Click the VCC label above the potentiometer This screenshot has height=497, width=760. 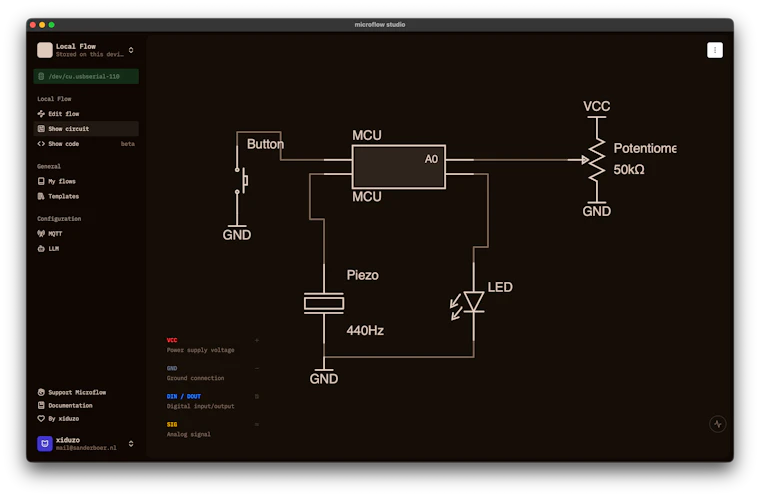point(597,106)
